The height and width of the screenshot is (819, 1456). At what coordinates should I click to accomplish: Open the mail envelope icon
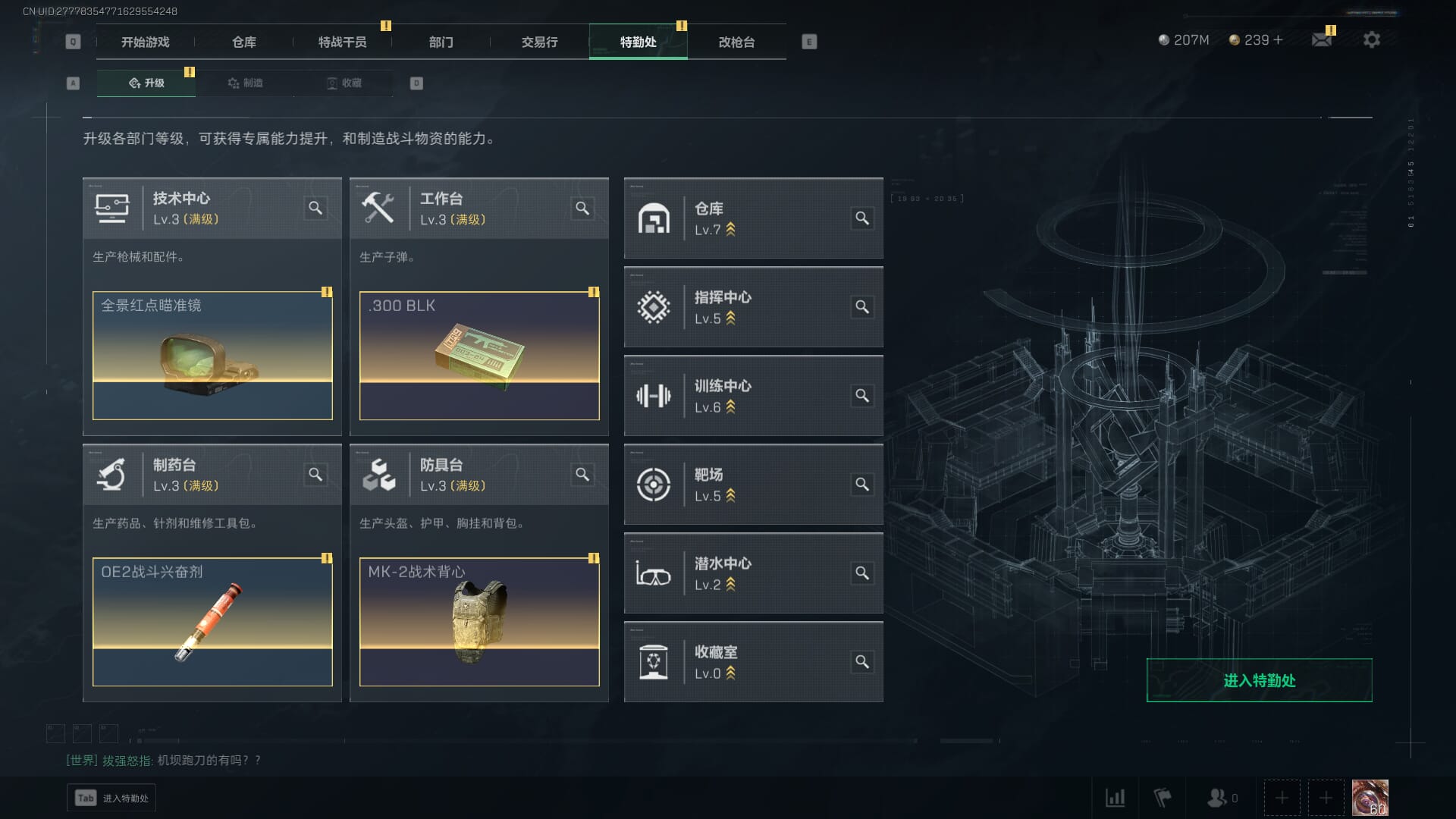1322,39
